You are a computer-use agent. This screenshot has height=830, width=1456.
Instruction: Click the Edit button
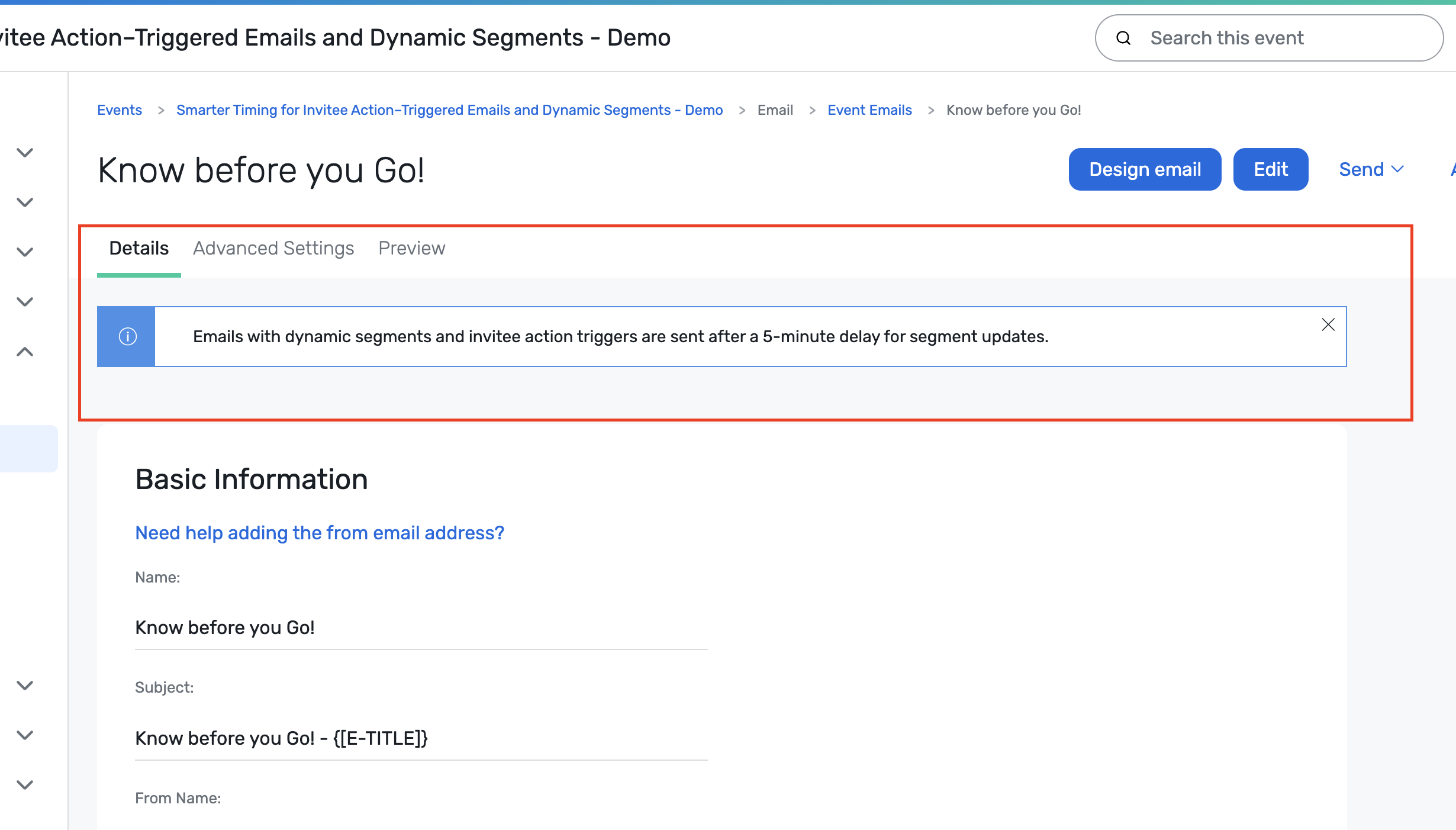1270,169
